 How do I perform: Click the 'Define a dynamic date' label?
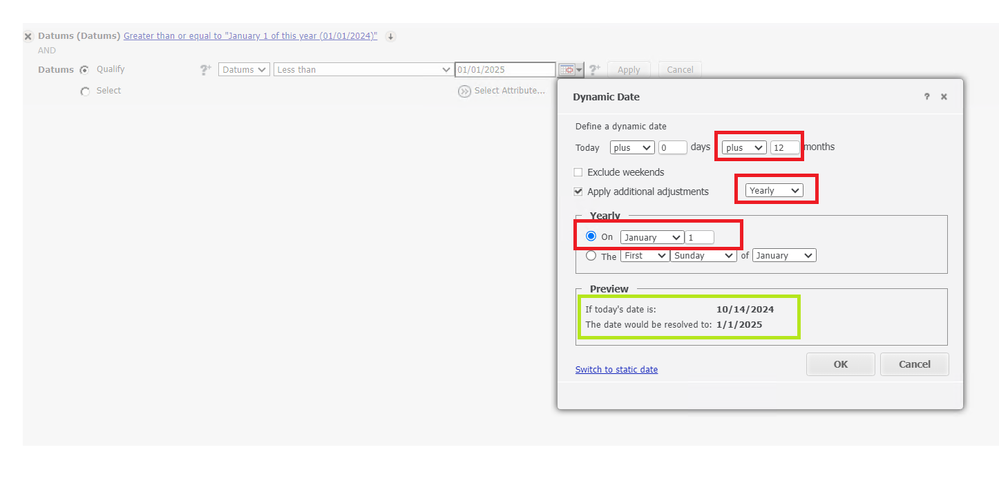[x=621, y=127]
